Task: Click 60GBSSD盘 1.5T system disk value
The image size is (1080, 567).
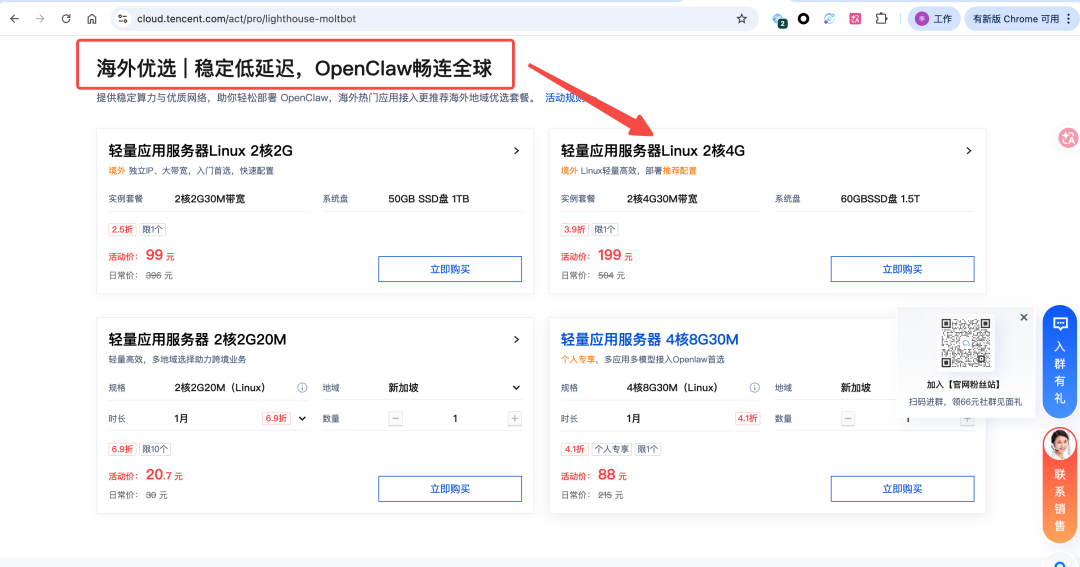Action: pos(880,199)
